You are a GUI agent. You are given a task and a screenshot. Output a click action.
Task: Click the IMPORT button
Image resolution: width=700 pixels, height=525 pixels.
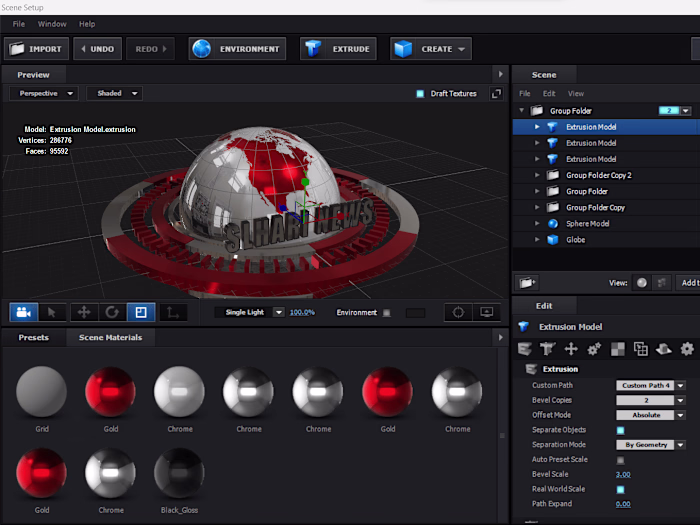pos(36,49)
